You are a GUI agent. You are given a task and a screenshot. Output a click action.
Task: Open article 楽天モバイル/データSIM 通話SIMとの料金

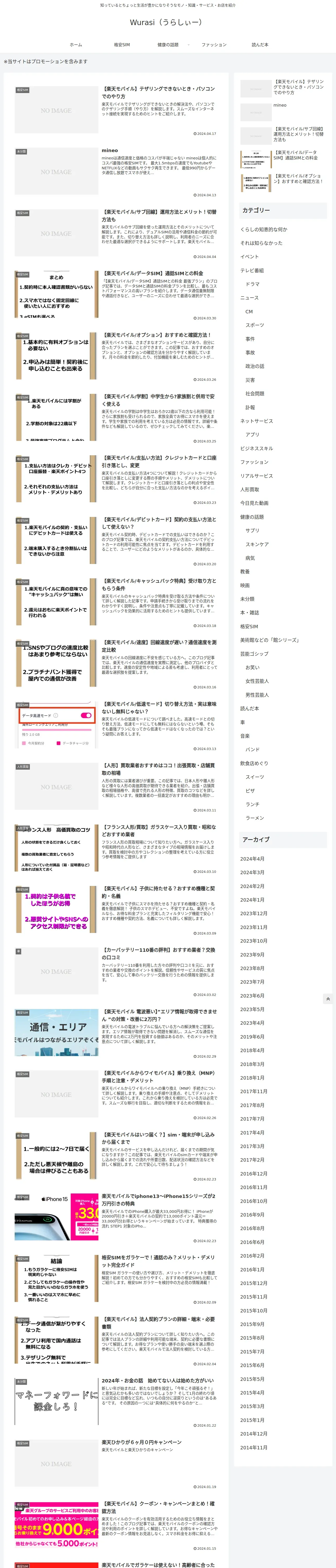(x=153, y=273)
